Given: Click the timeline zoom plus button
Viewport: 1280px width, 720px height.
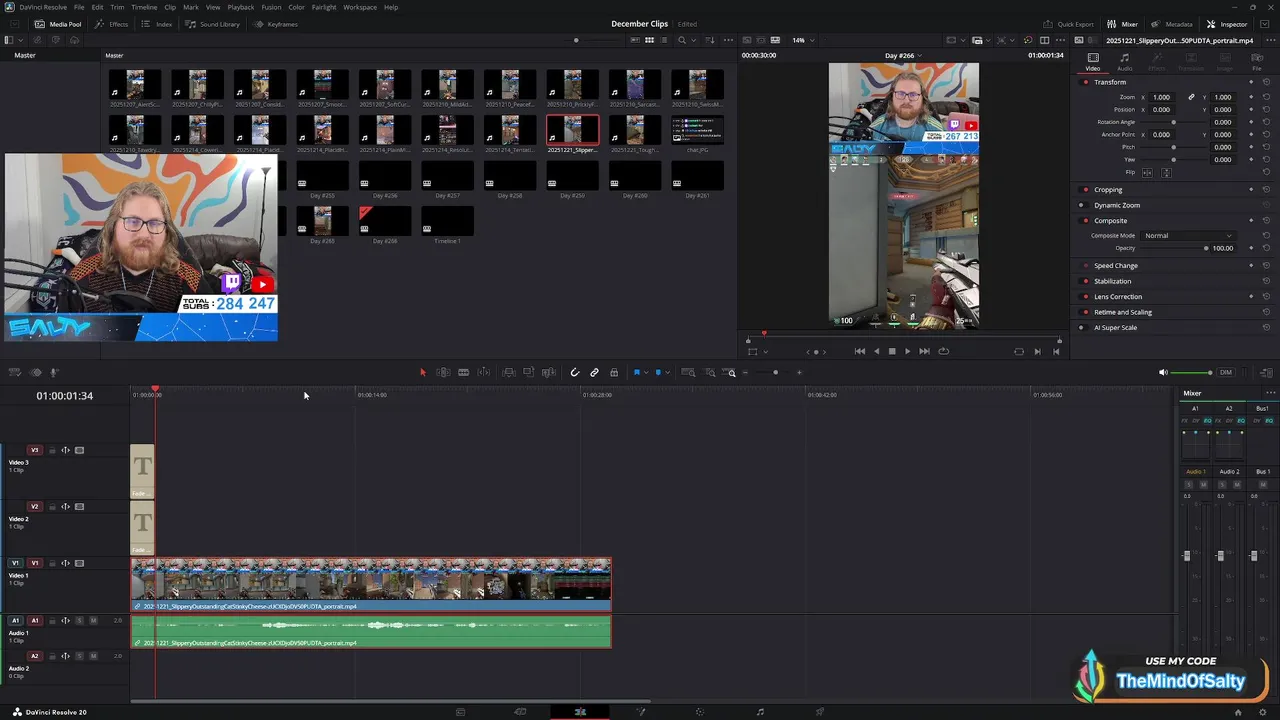Looking at the screenshot, I should [799, 372].
